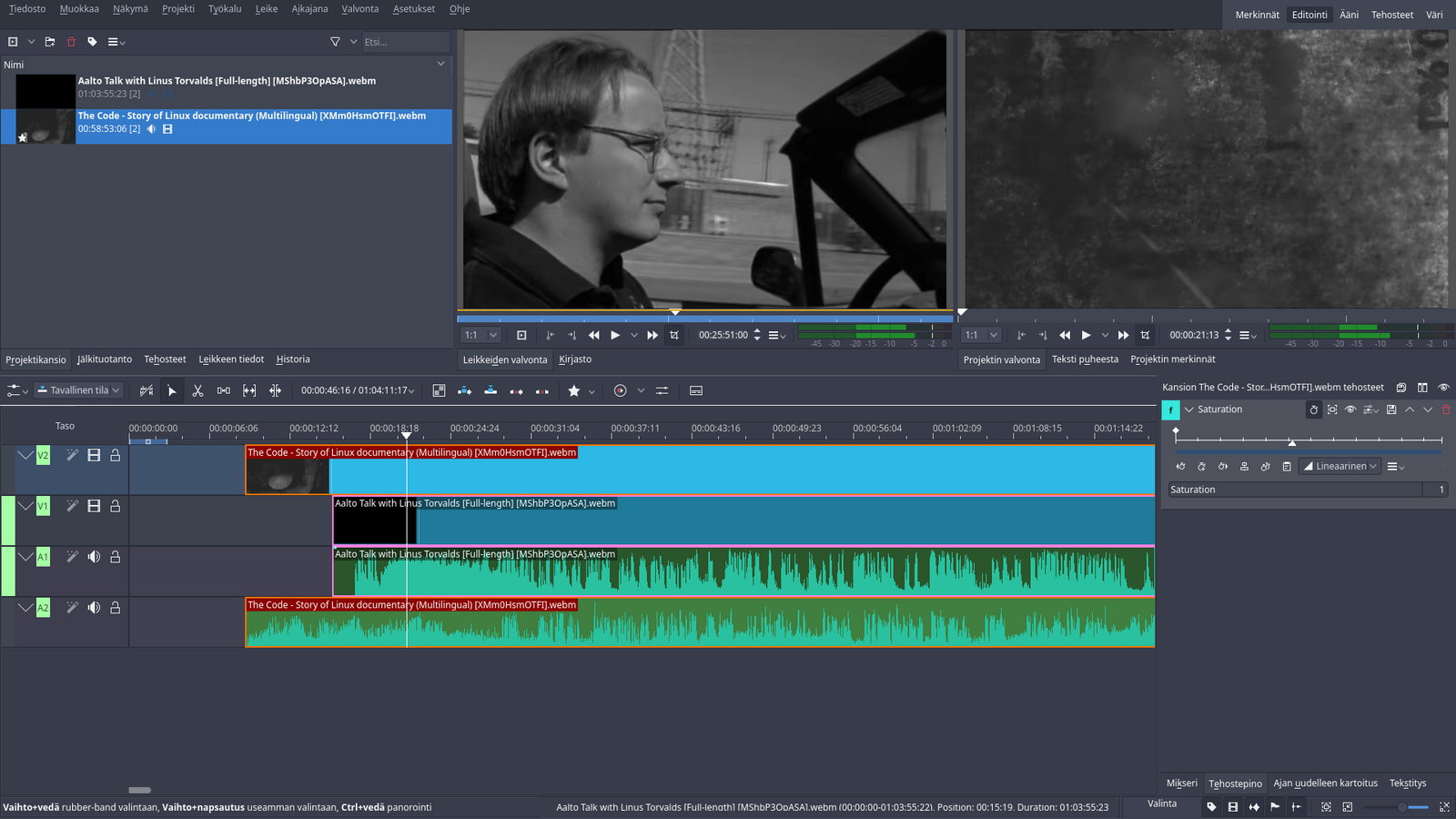Open the Lineaarinen interpolation dropdown

tap(1340, 466)
